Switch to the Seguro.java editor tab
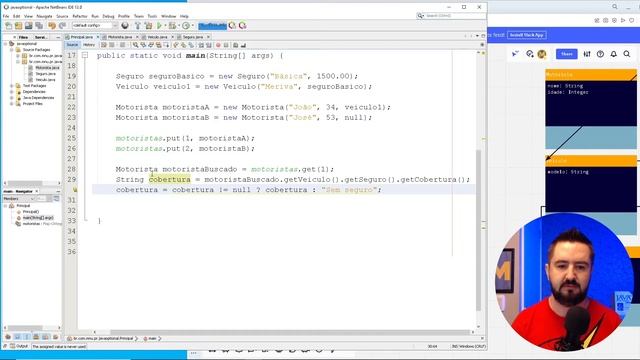The image size is (640, 360). tap(193, 37)
